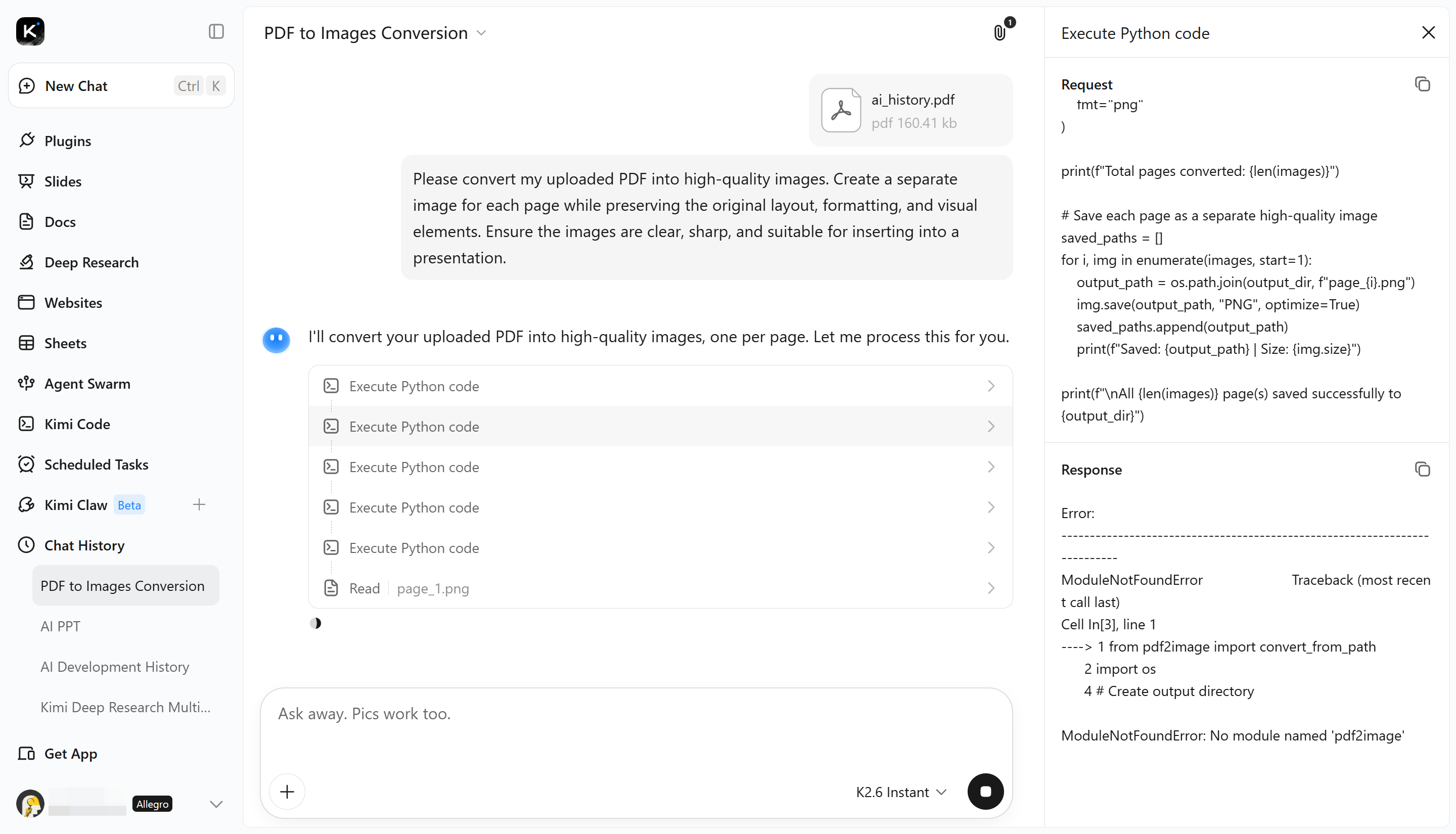The height and width of the screenshot is (834, 1456).
Task: Expand the first Execute Python code step
Action: pyautogui.click(x=660, y=386)
